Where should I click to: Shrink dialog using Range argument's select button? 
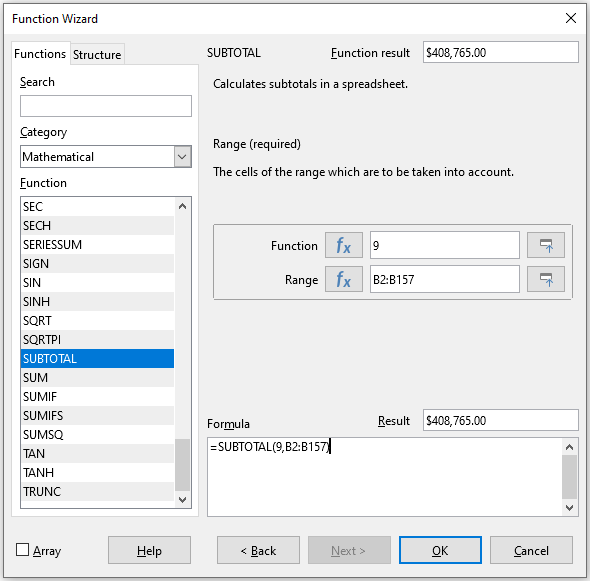coord(546,279)
